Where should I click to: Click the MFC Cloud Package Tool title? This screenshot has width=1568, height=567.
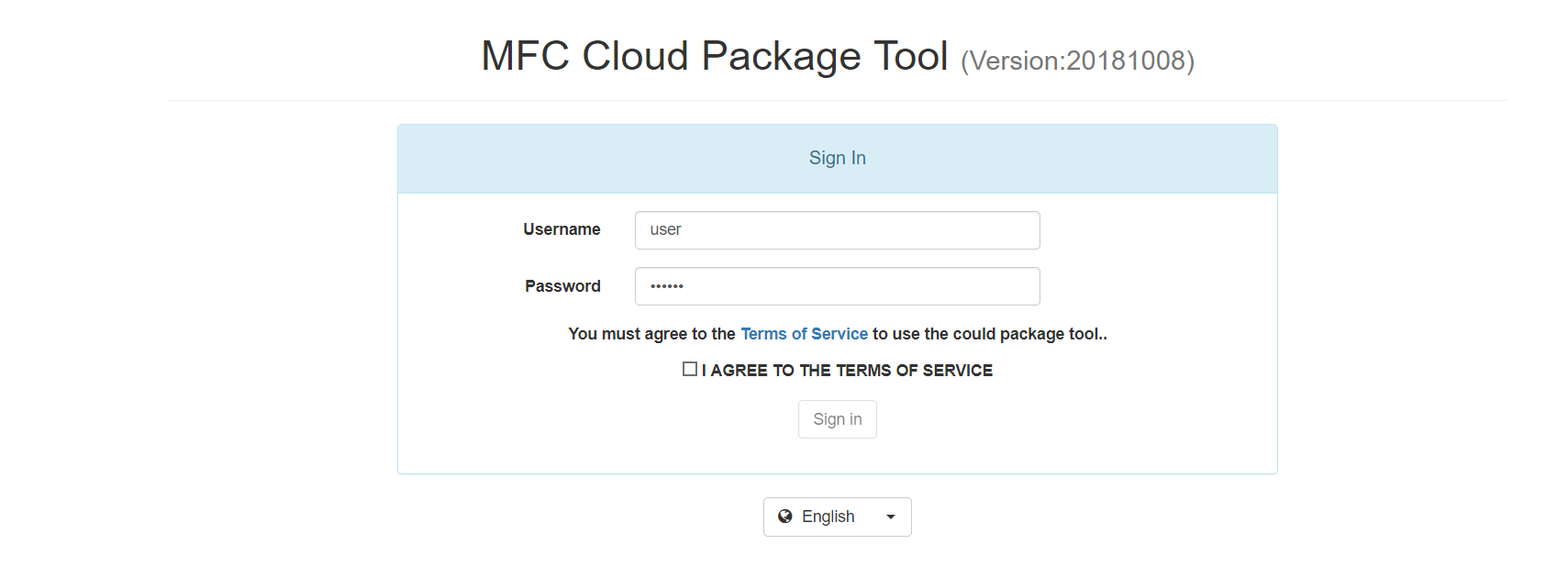point(715,56)
